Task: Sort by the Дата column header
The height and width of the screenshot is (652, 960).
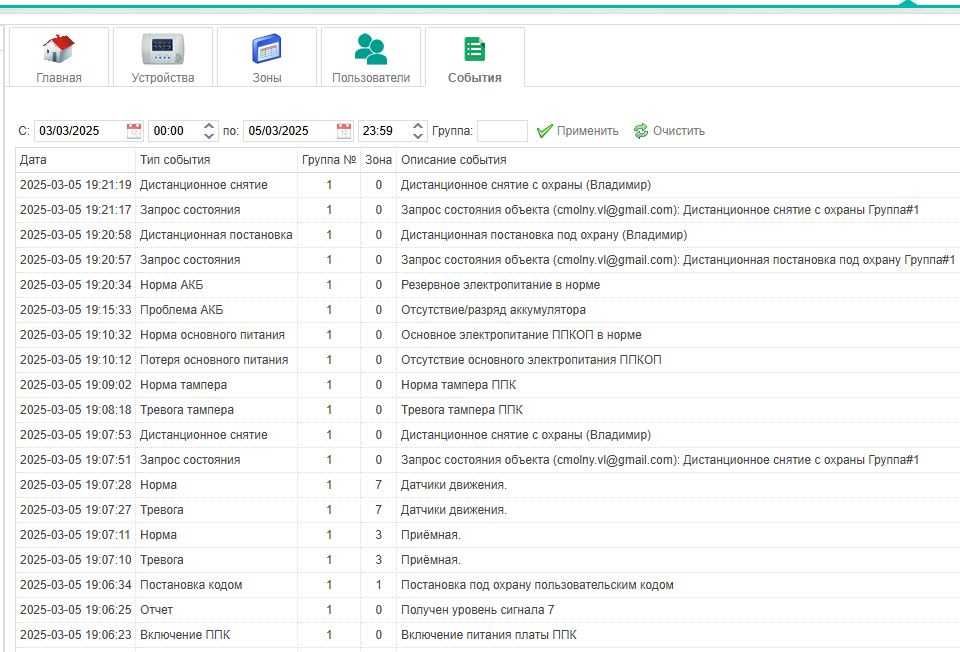Action: [75, 160]
